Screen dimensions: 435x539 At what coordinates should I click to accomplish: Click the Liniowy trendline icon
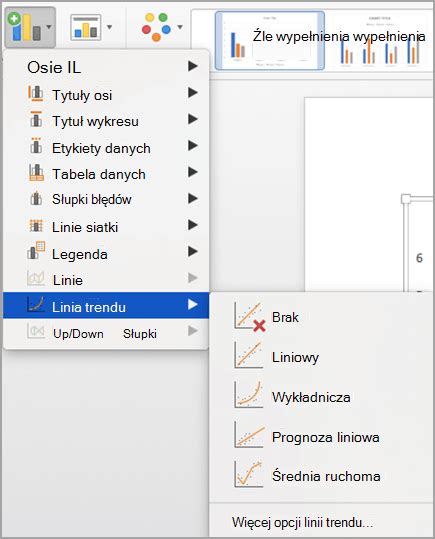(249, 355)
